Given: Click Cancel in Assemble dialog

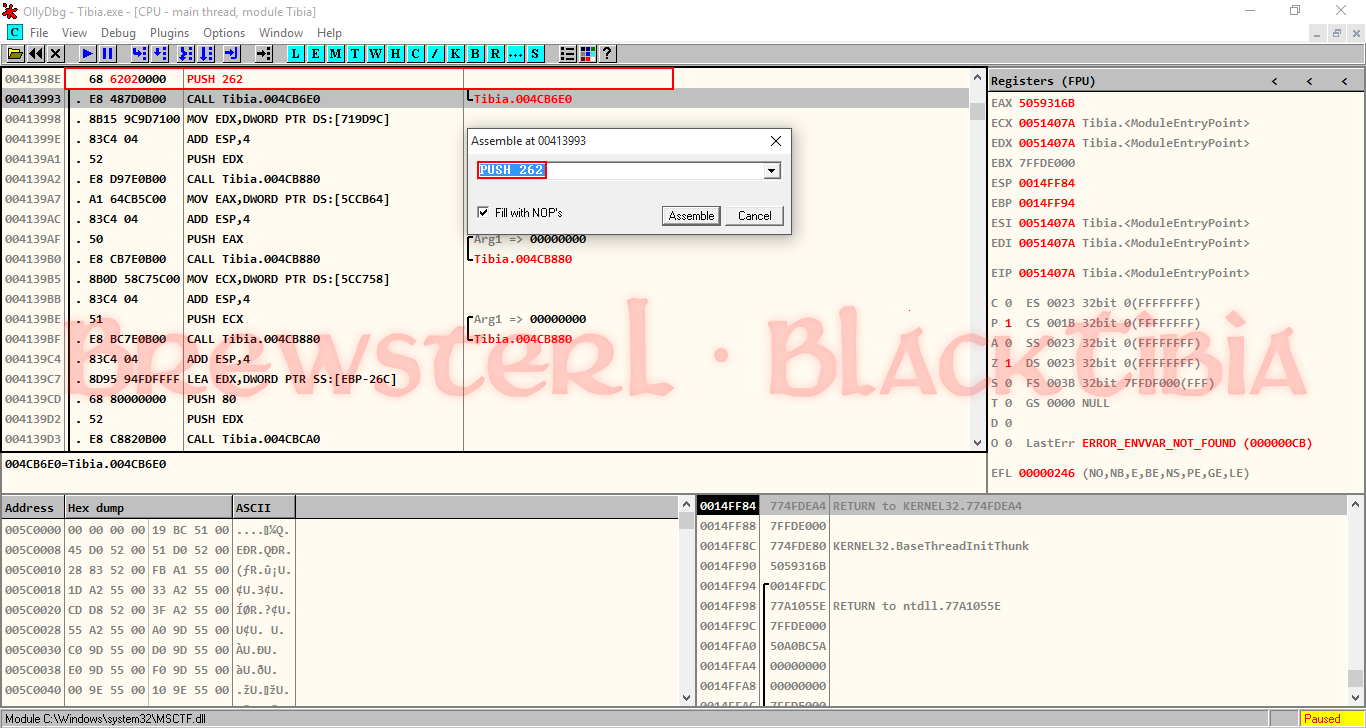Looking at the screenshot, I should pos(755,216).
